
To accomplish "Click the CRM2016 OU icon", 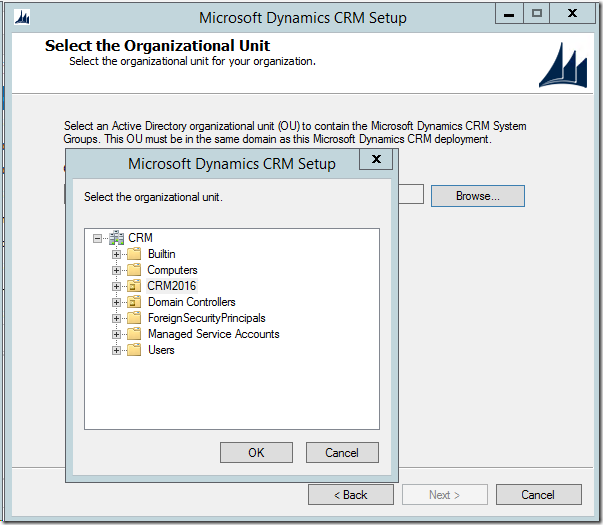I will 134,286.
